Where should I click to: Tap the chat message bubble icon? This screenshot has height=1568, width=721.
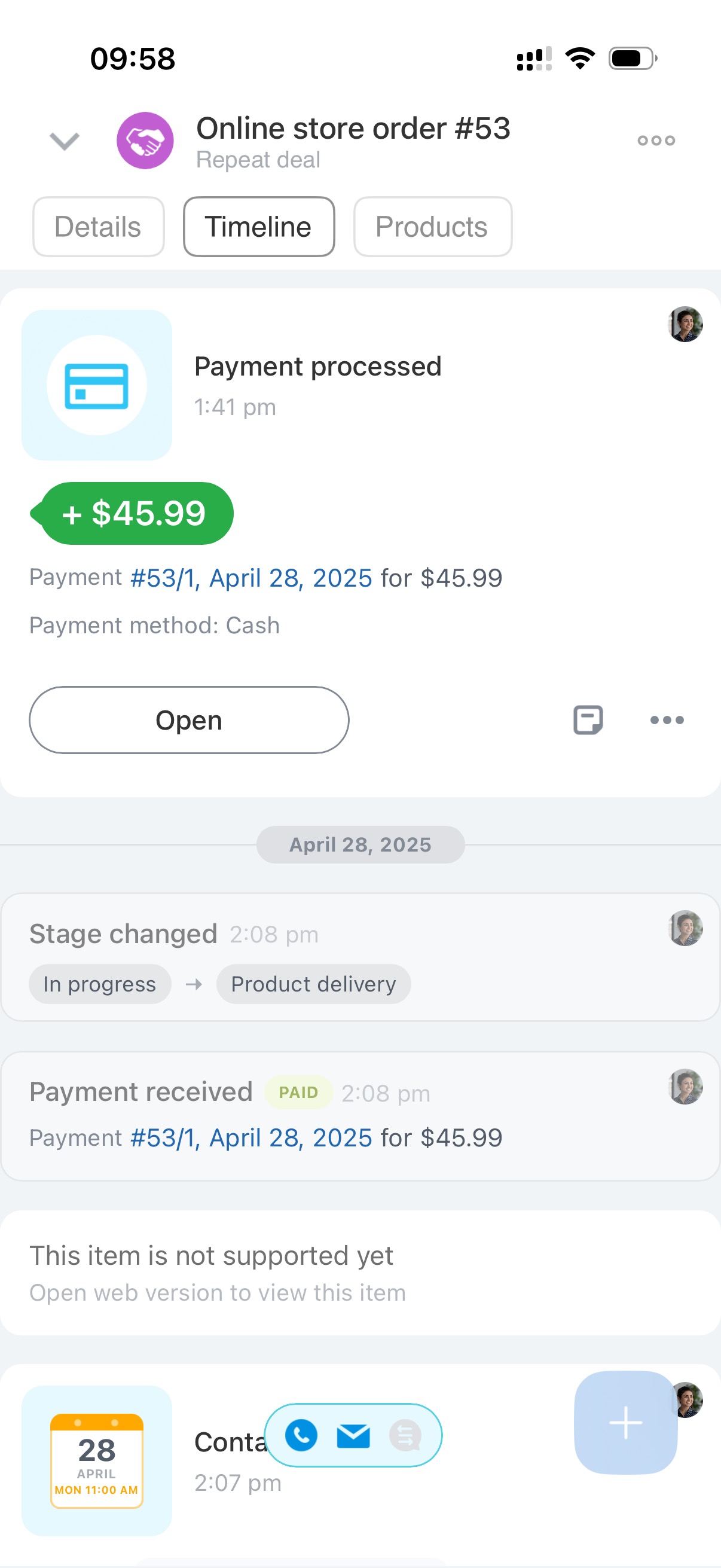405,1435
